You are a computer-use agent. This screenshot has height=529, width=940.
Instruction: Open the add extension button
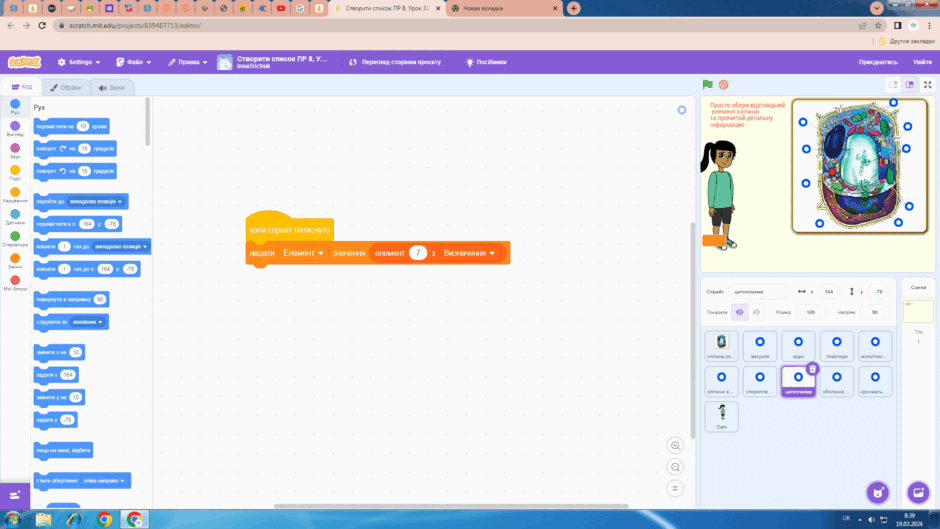[15, 495]
